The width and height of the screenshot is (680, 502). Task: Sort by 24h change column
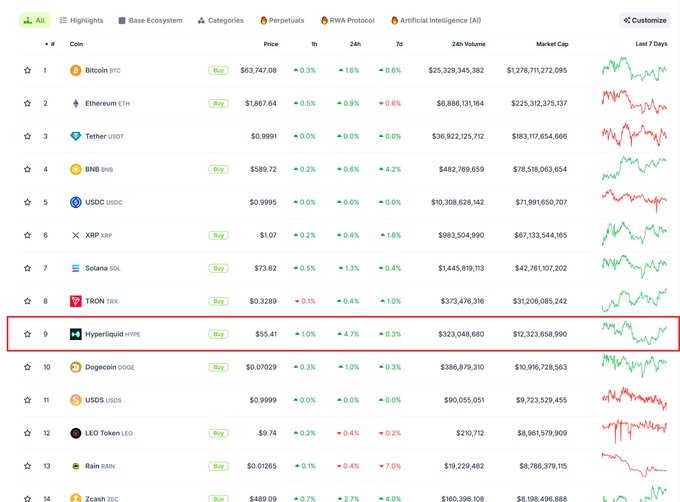coord(355,44)
